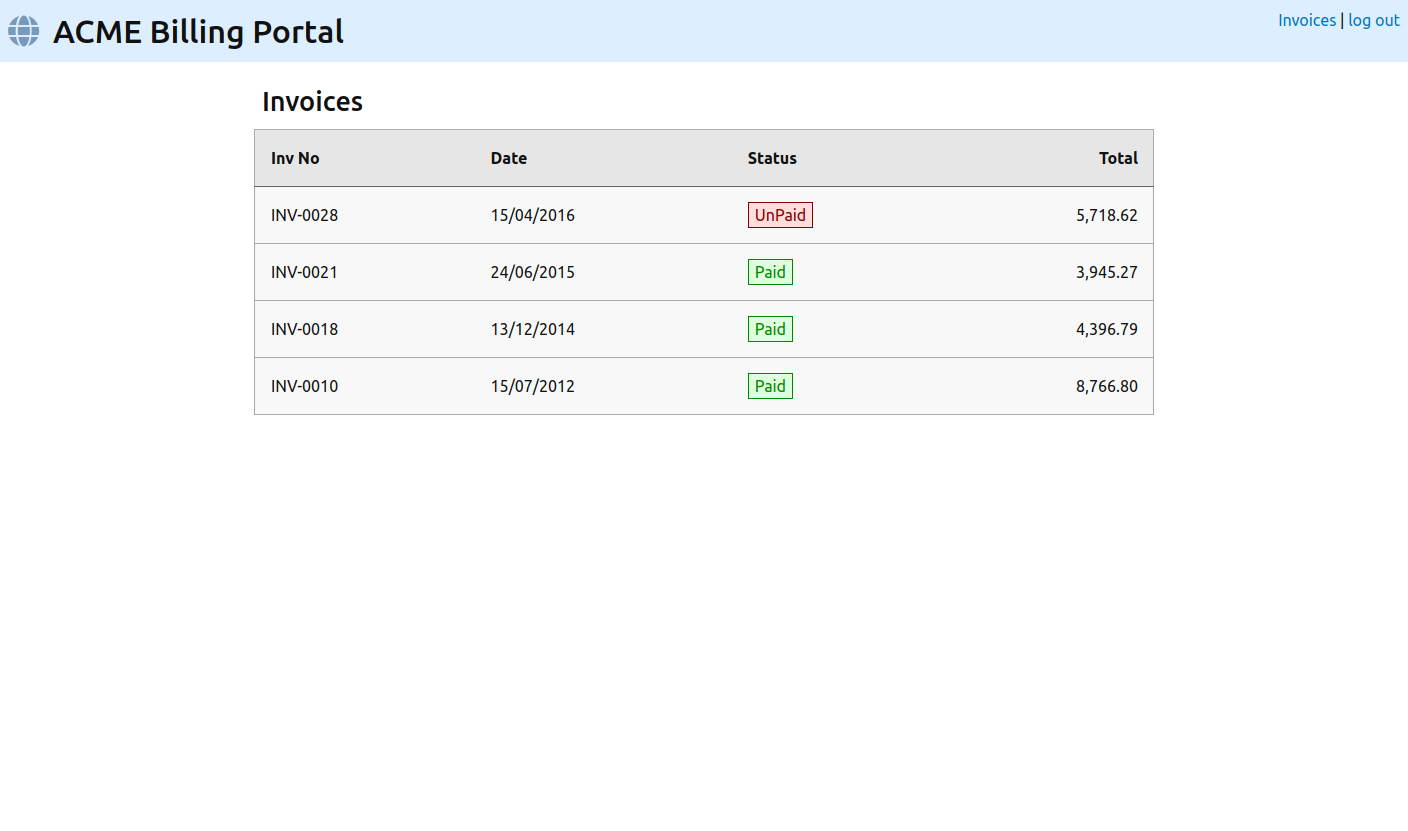Click the date 13/12/2014

pyautogui.click(x=533, y=329)
